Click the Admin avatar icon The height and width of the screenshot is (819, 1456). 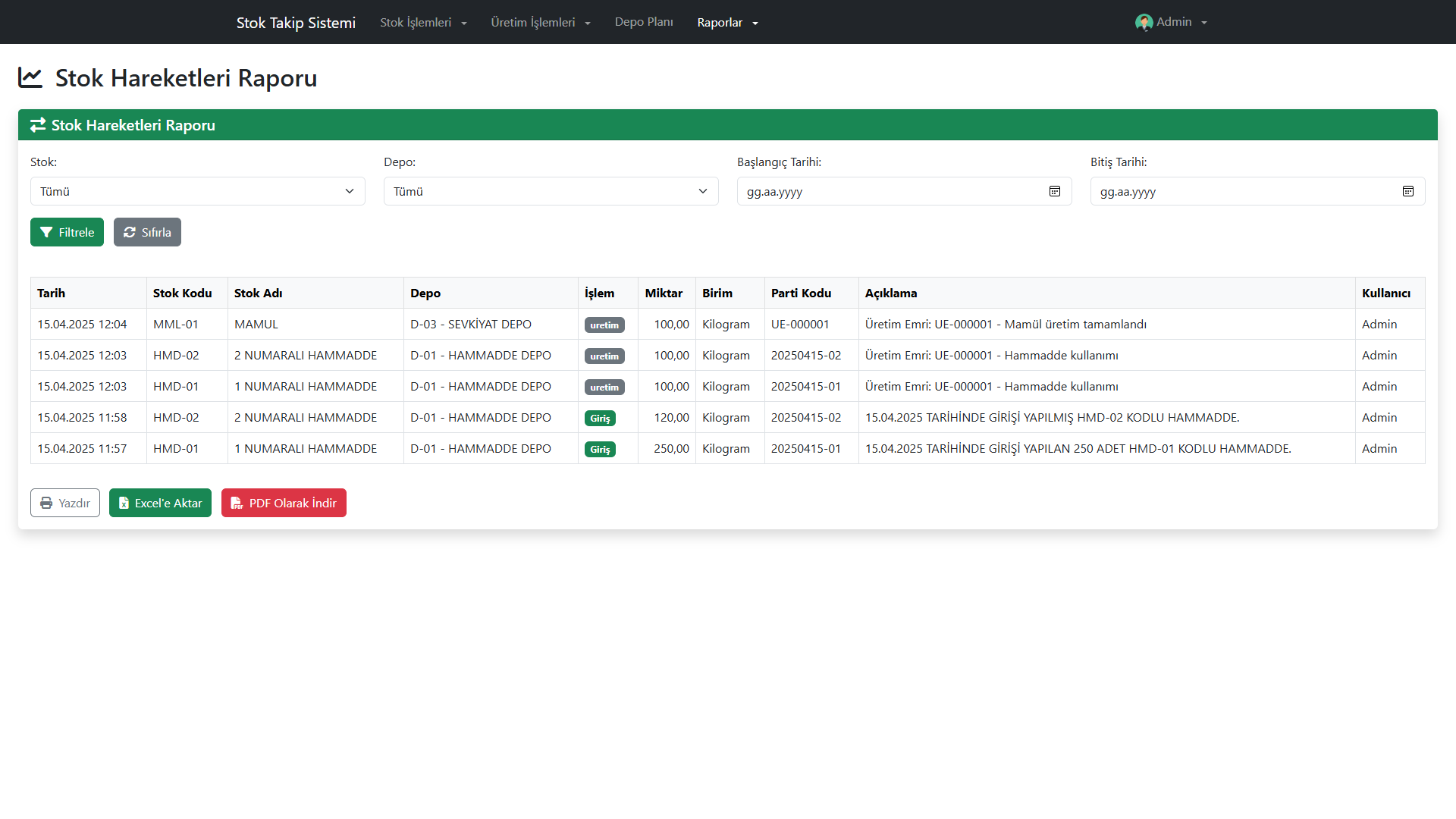(x=1144, y=23)
